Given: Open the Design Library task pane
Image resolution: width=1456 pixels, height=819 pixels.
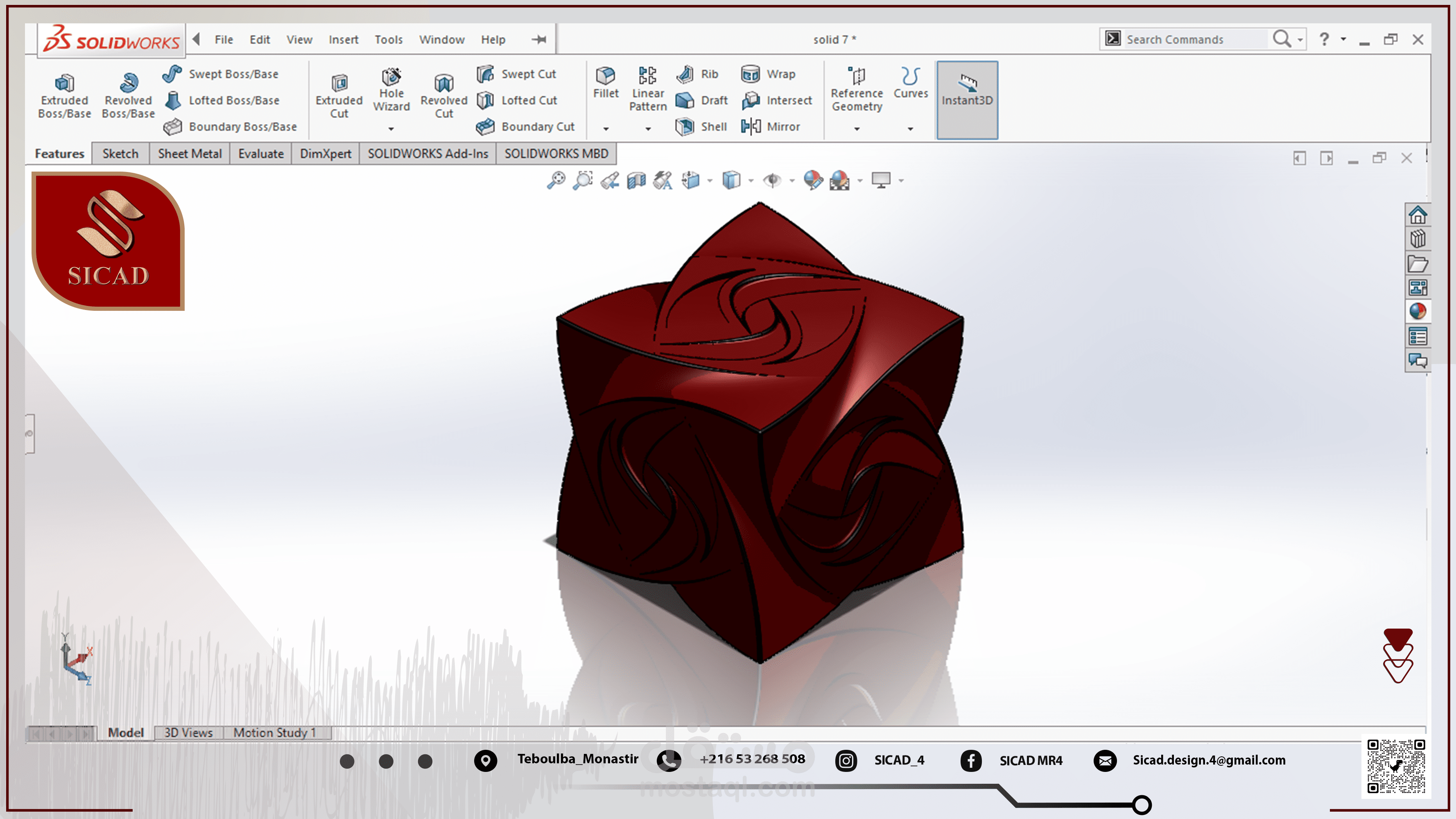Looking at the screenshot, I should [x=1419, y=238].
